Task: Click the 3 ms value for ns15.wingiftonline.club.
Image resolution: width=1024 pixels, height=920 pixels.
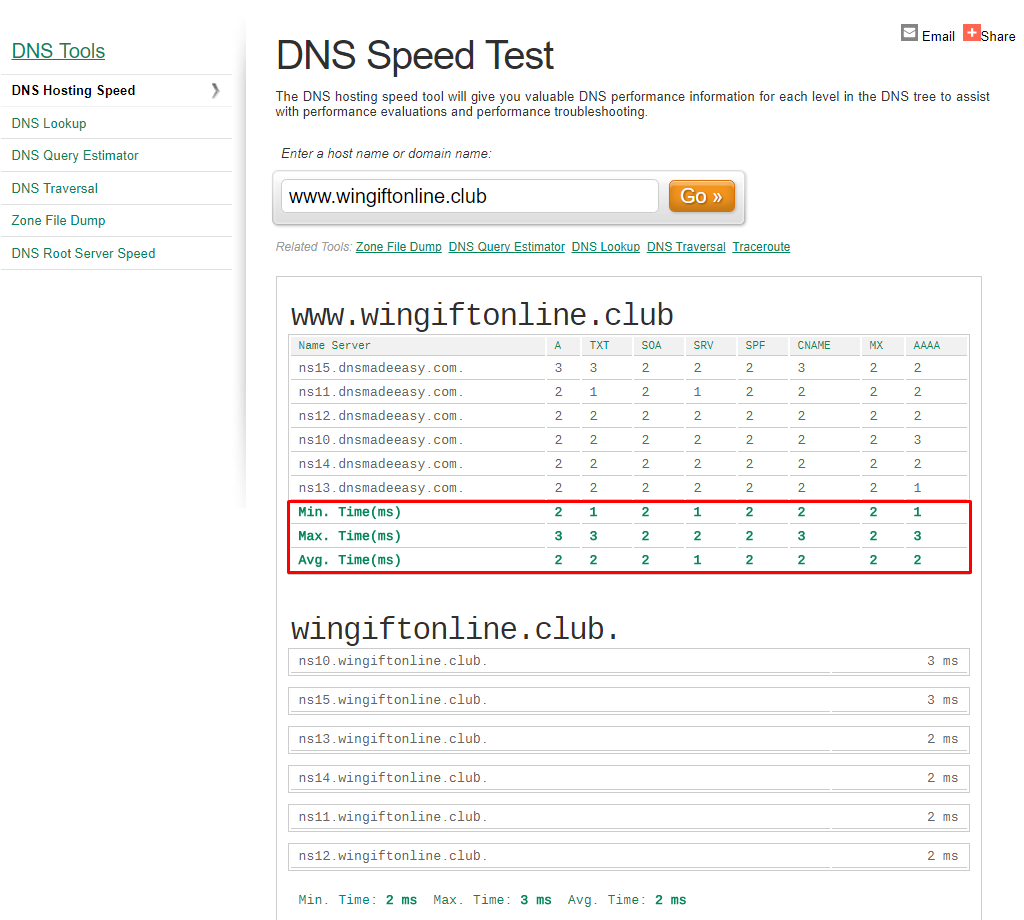Action: click(942, 700)
